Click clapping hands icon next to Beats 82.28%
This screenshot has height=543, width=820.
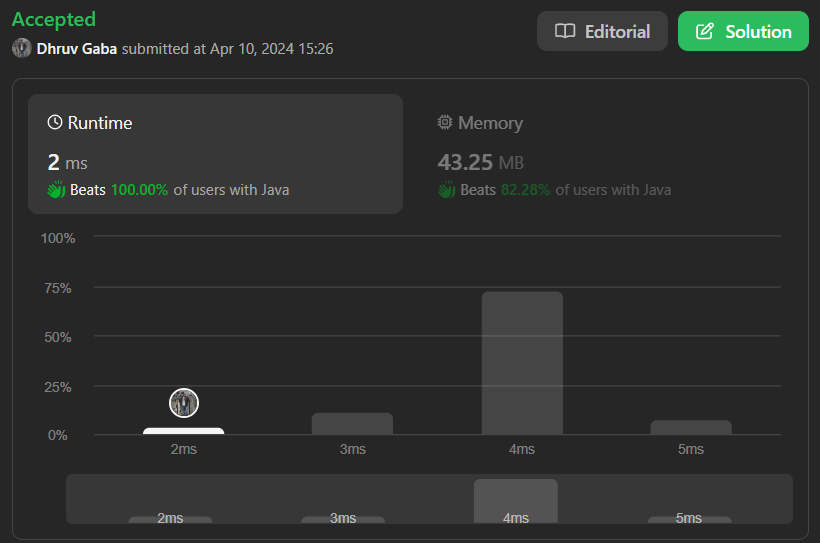coord(447,189)
